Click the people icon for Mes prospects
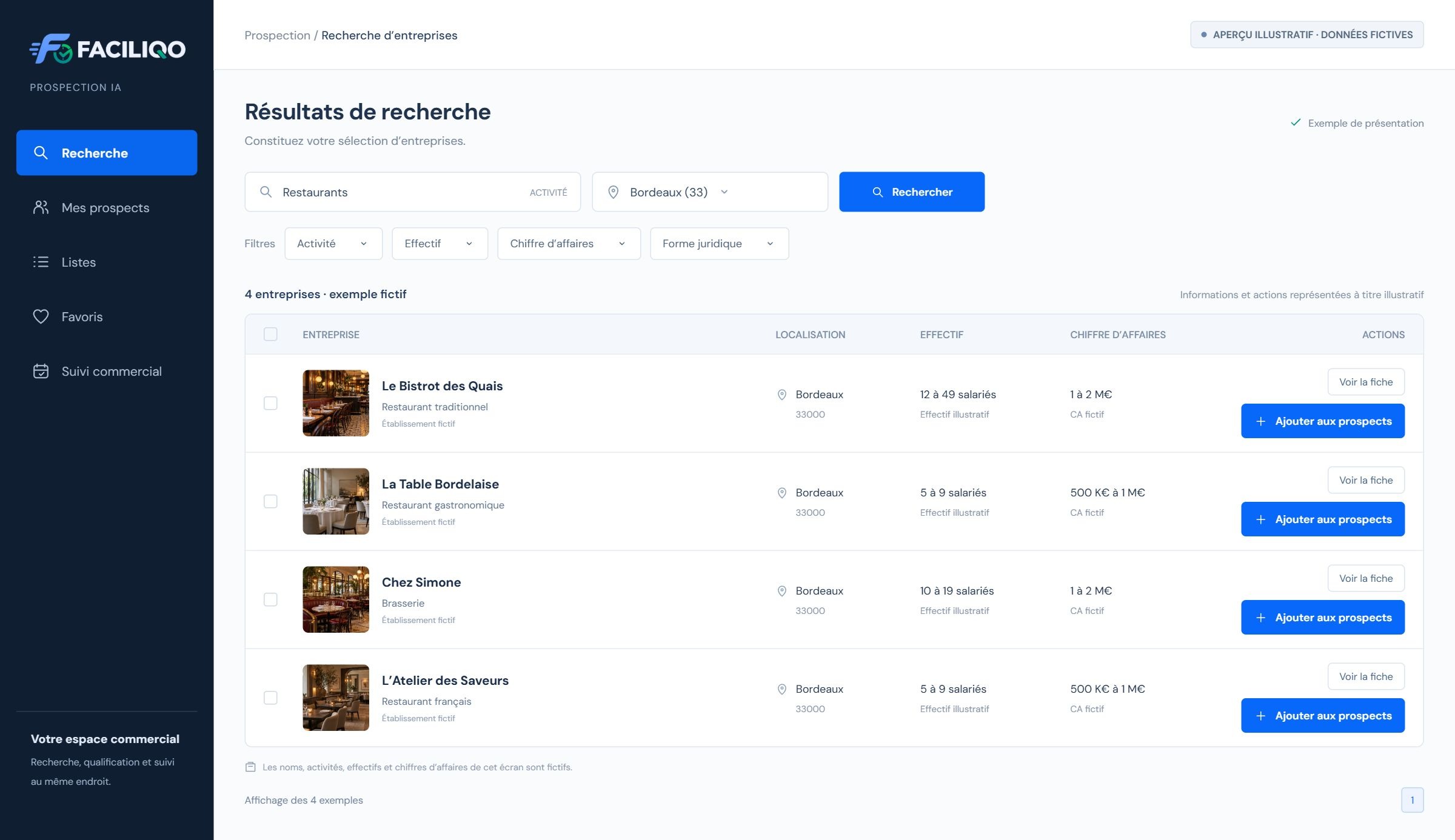 click(x=41, y=207)
